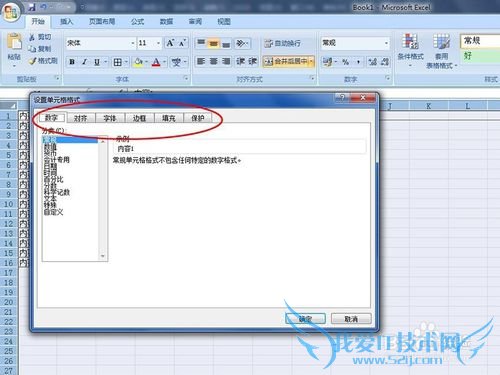500x375 pixels.
Task: Save the workbook from quick access toolbar
Action: coord(32,7)
